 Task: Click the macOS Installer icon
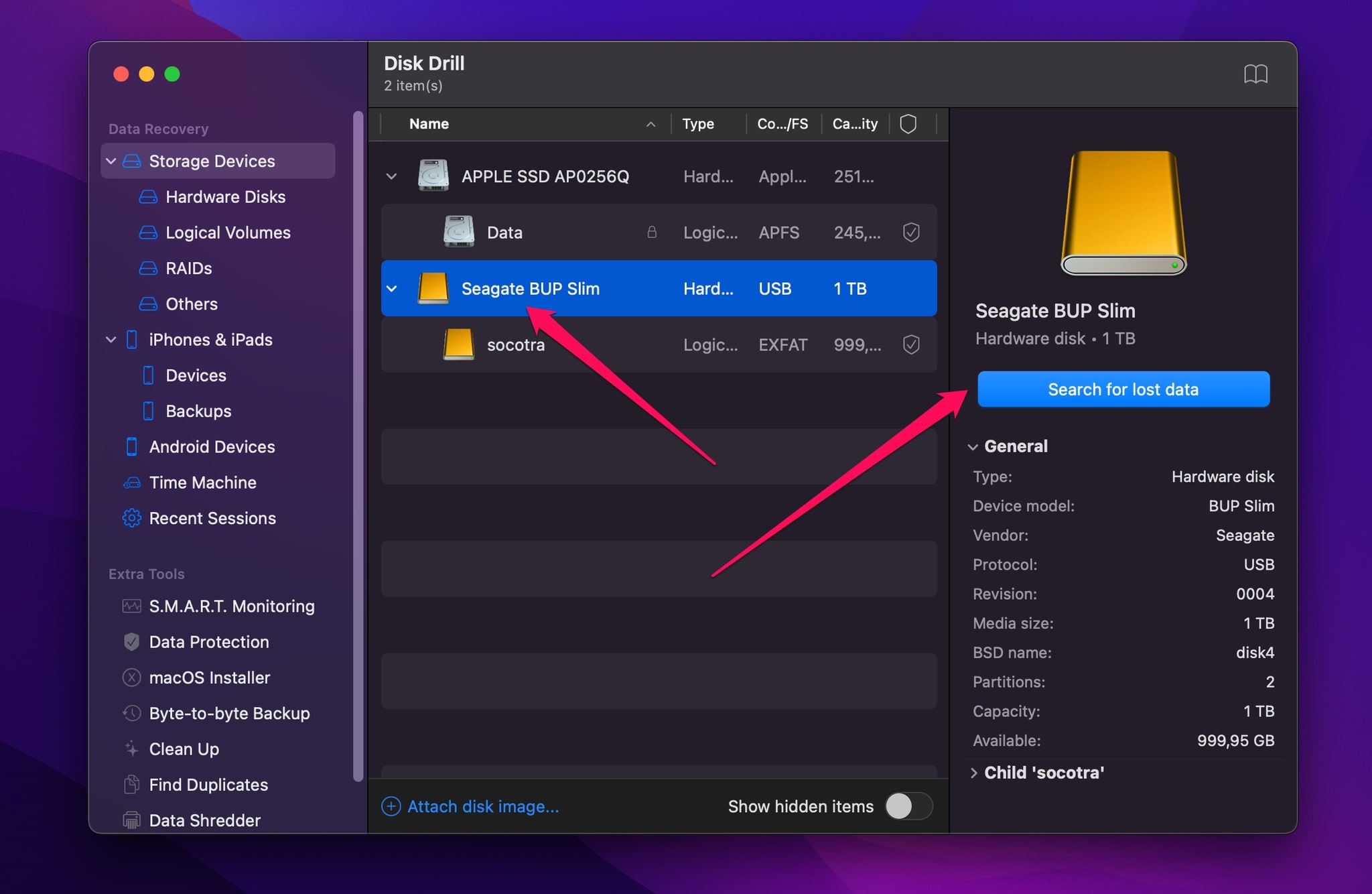(x=132, y=678)
